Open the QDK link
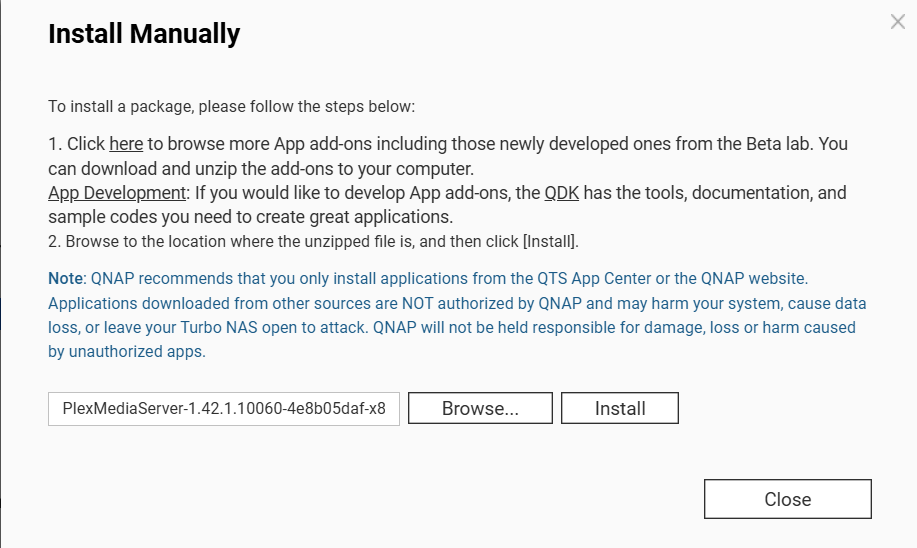Viewport: 917px width, 548px height. 562,192
